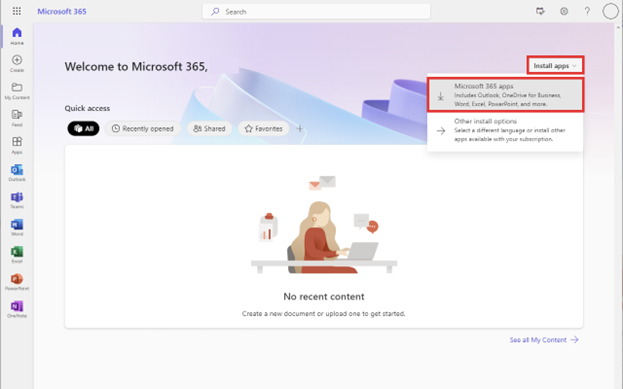The height and width of the screenshot is (389, 623).
Task: Open Feed in the sidebar
Action: [17, 118]
